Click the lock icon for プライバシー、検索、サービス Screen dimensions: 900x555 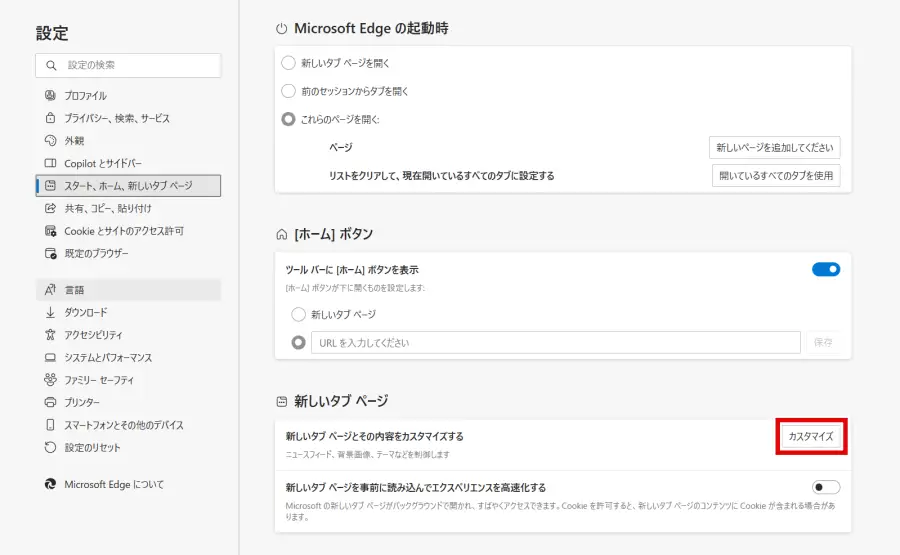tap(51, 118)
